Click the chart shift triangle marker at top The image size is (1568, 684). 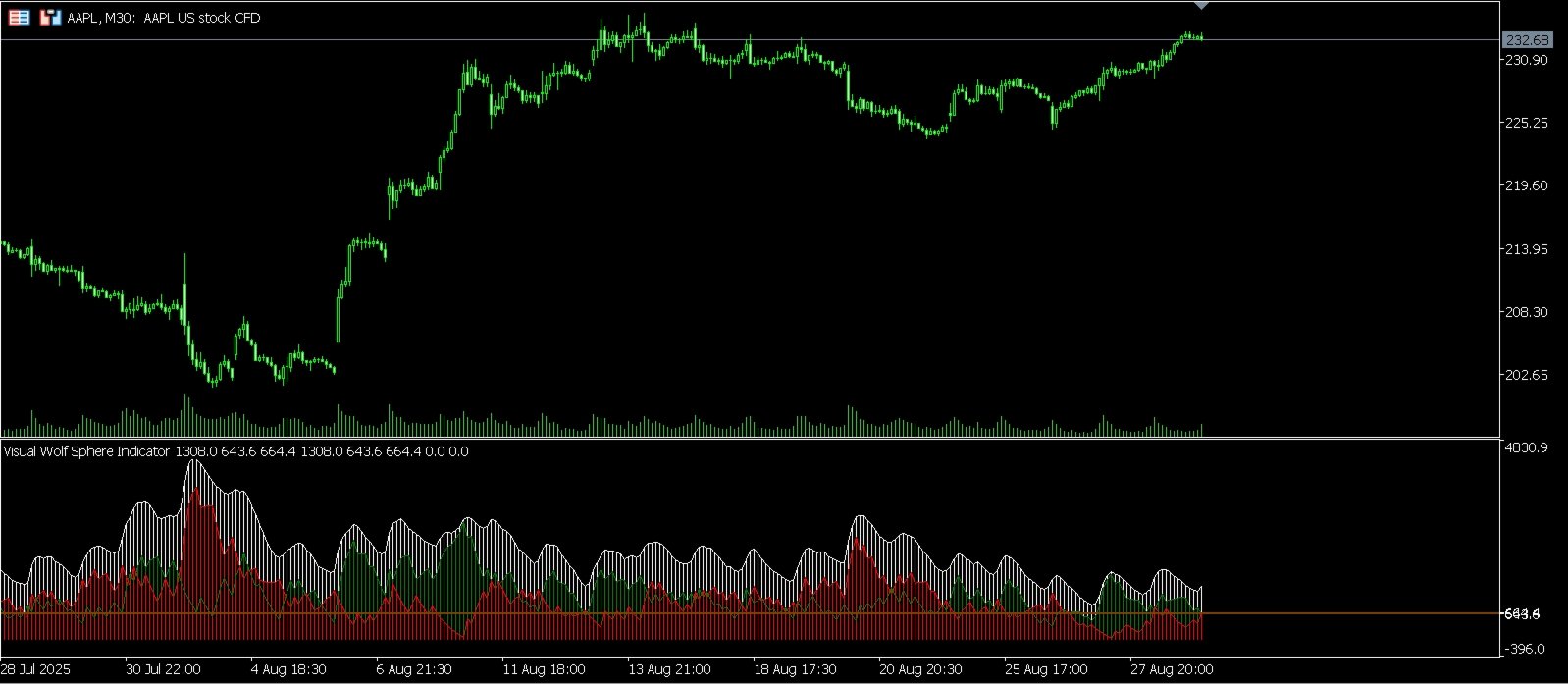pyautogui.click(x=1202, y=6)
